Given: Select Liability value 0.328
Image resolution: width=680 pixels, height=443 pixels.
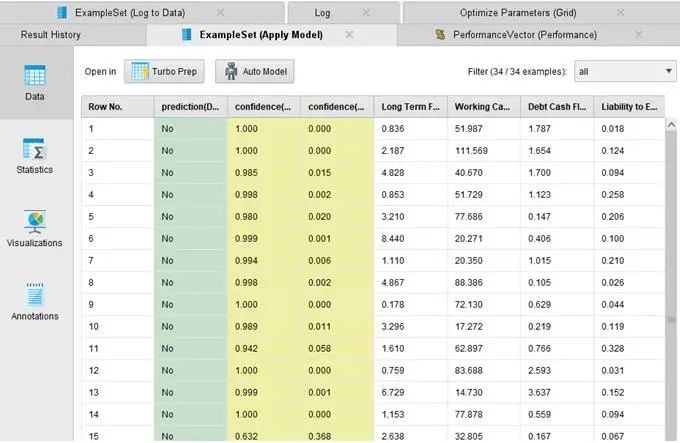Looking at the screenshot, I should click(x=612, y=349).
